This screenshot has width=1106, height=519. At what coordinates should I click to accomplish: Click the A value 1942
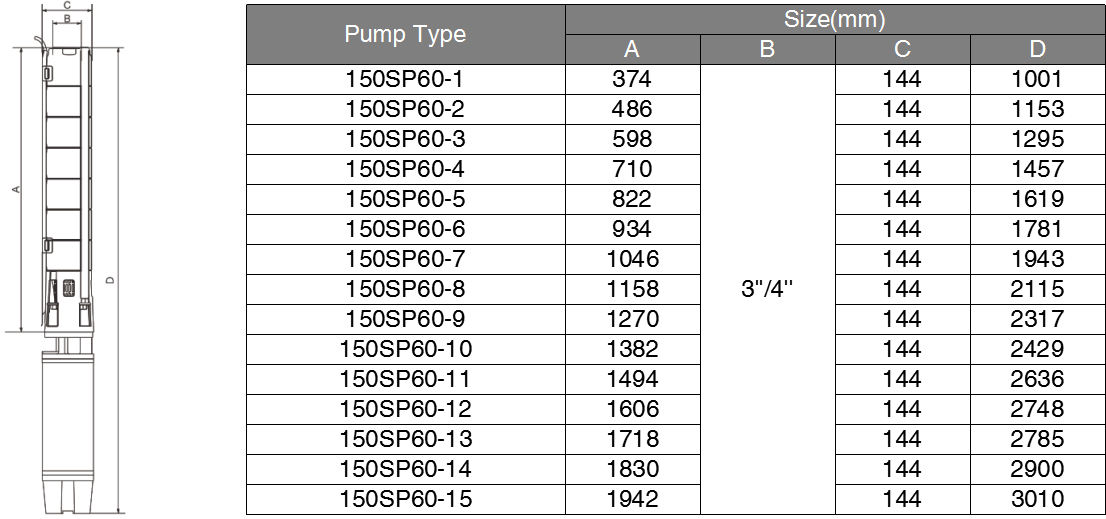click(632, 499)
